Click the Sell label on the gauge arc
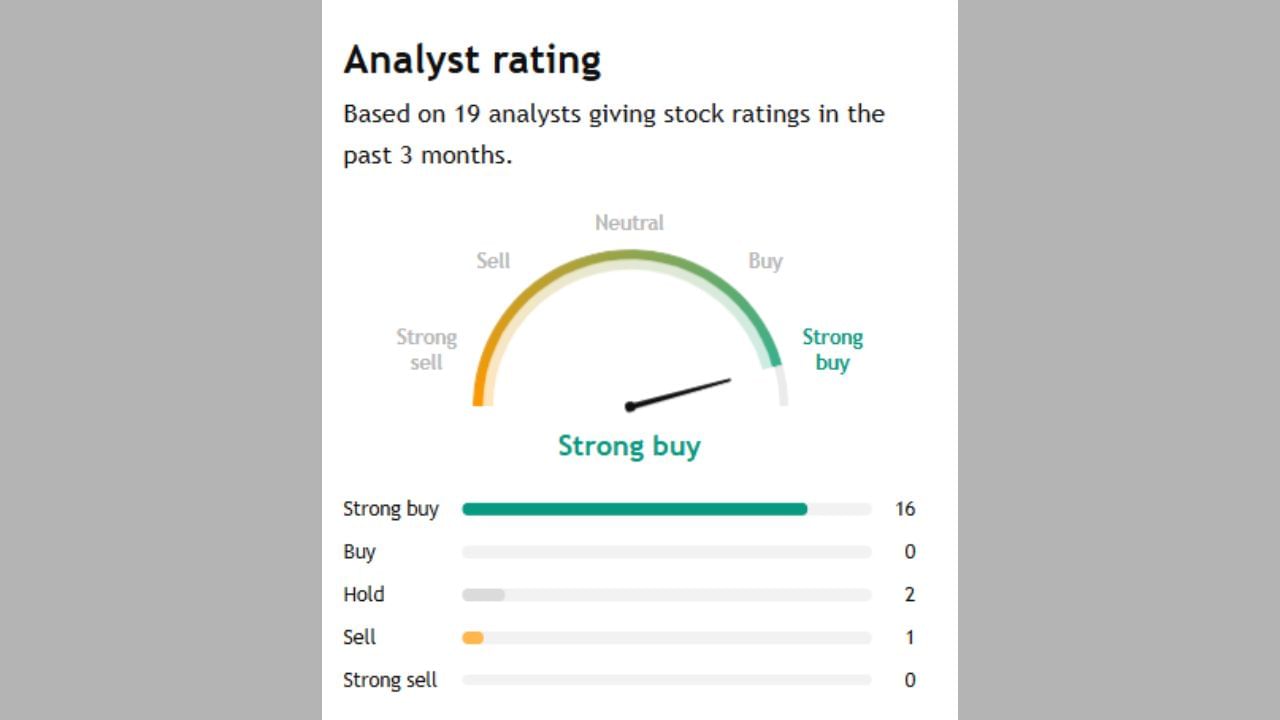The width and height of the screenshot is (1280, 720). (x=493, y=261)
